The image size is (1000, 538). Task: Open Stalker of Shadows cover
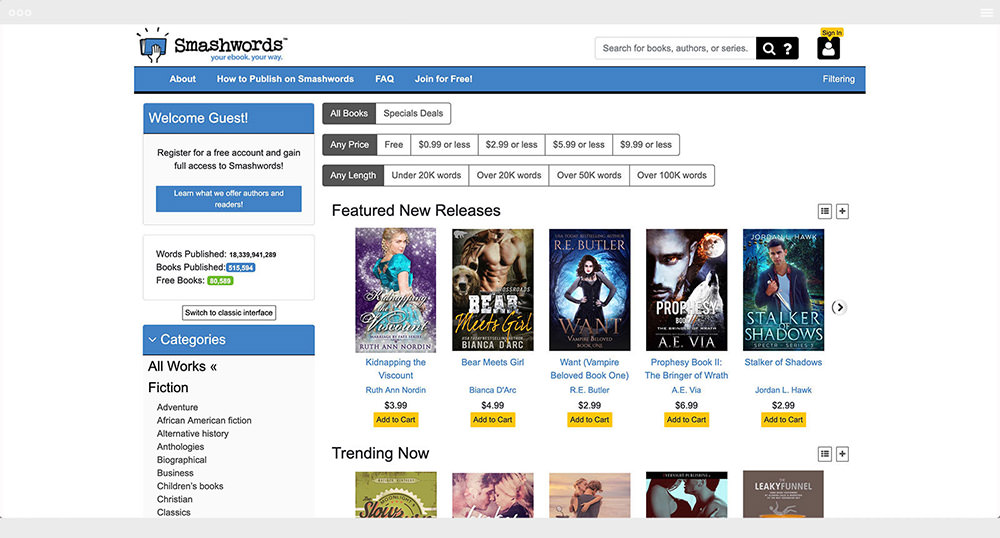pos(783,290)
